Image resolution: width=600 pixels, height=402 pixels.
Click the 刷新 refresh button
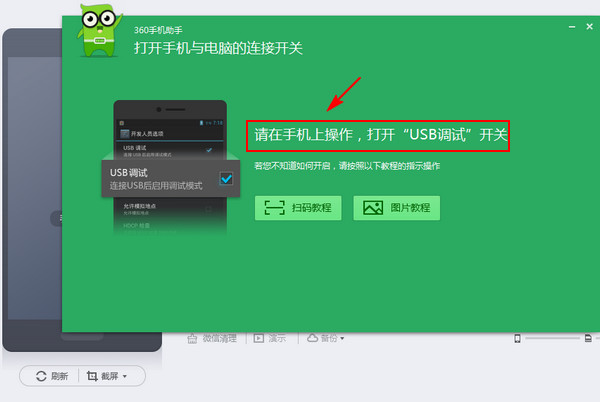tap(52, 376)
